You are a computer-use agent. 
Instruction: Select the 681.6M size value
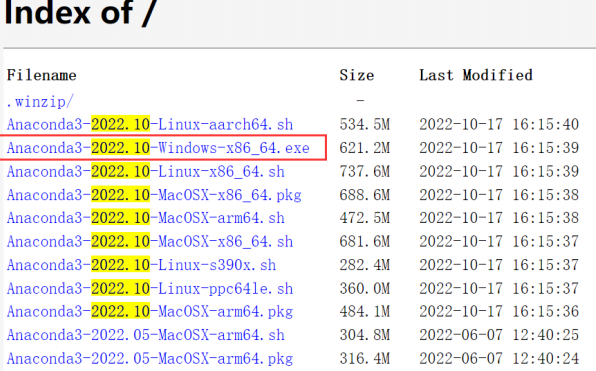365,242
